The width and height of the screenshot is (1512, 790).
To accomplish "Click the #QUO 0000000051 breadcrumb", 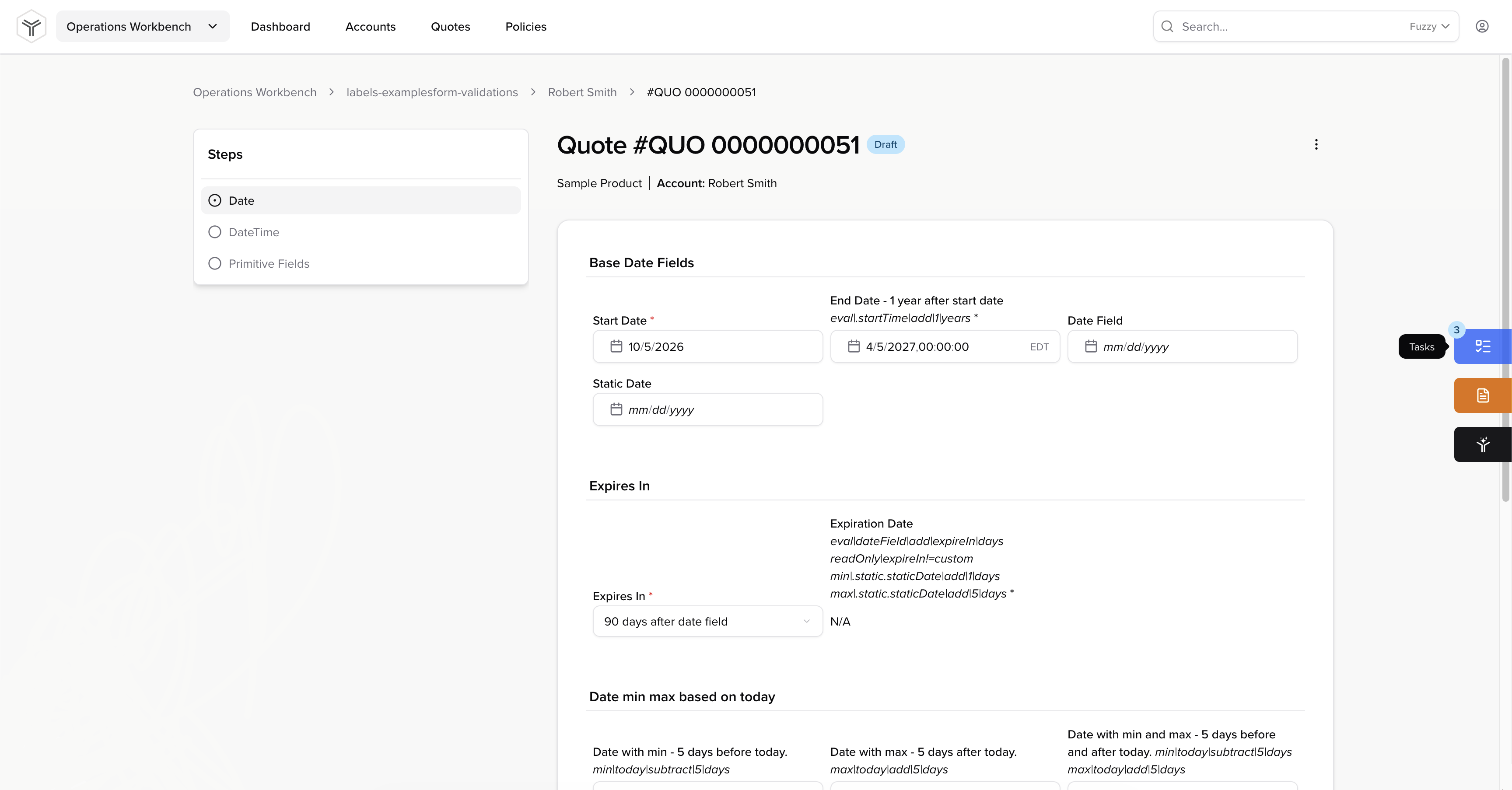I will coord(701,92).
